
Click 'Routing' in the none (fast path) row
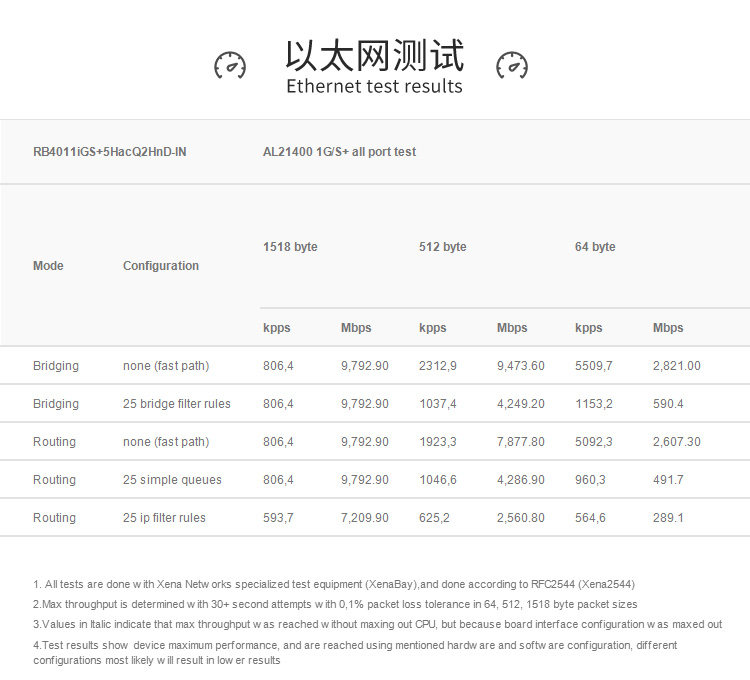pyautogui.click(x=55, y=442)
